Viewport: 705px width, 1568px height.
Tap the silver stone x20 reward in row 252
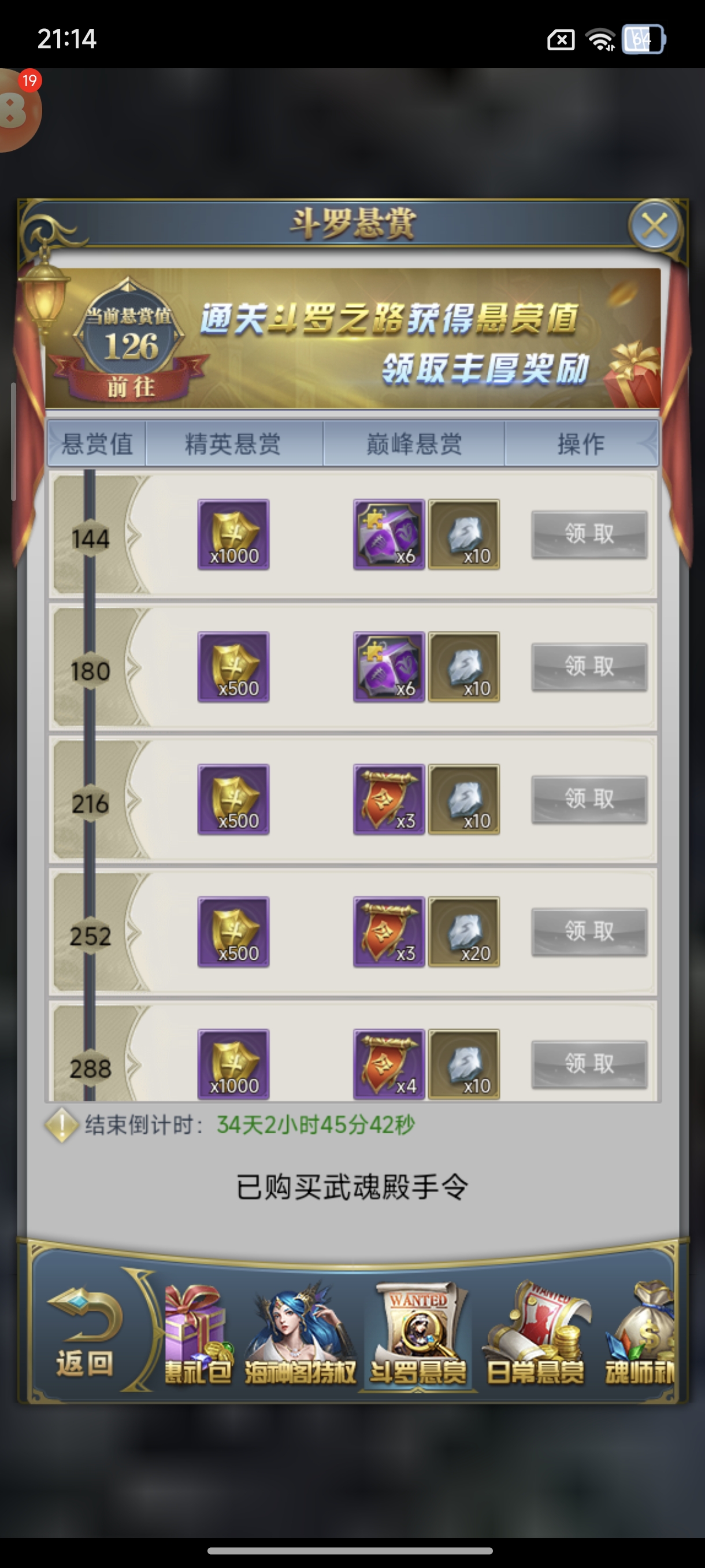464,932
